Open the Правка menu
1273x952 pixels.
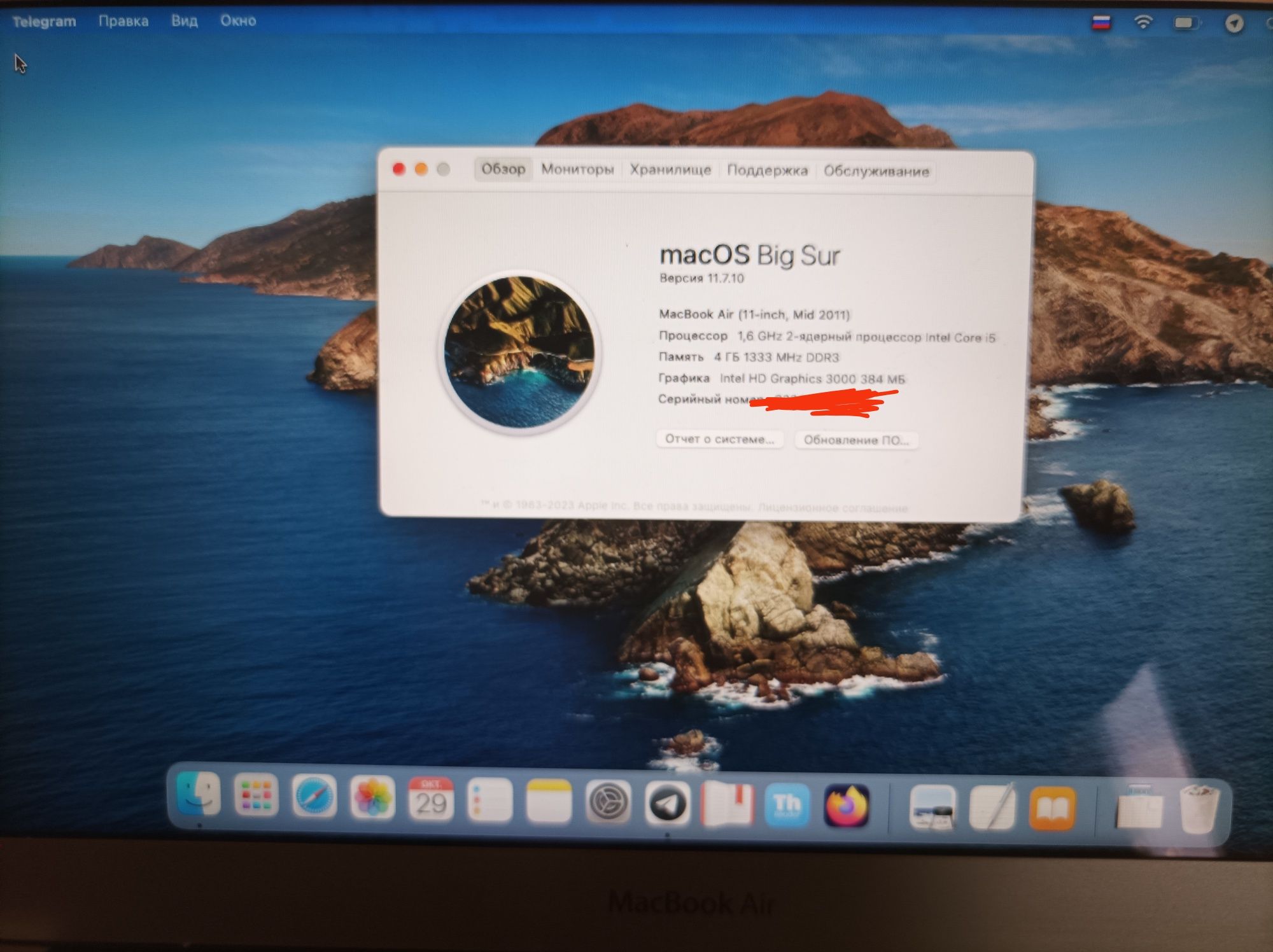point(123,21)
